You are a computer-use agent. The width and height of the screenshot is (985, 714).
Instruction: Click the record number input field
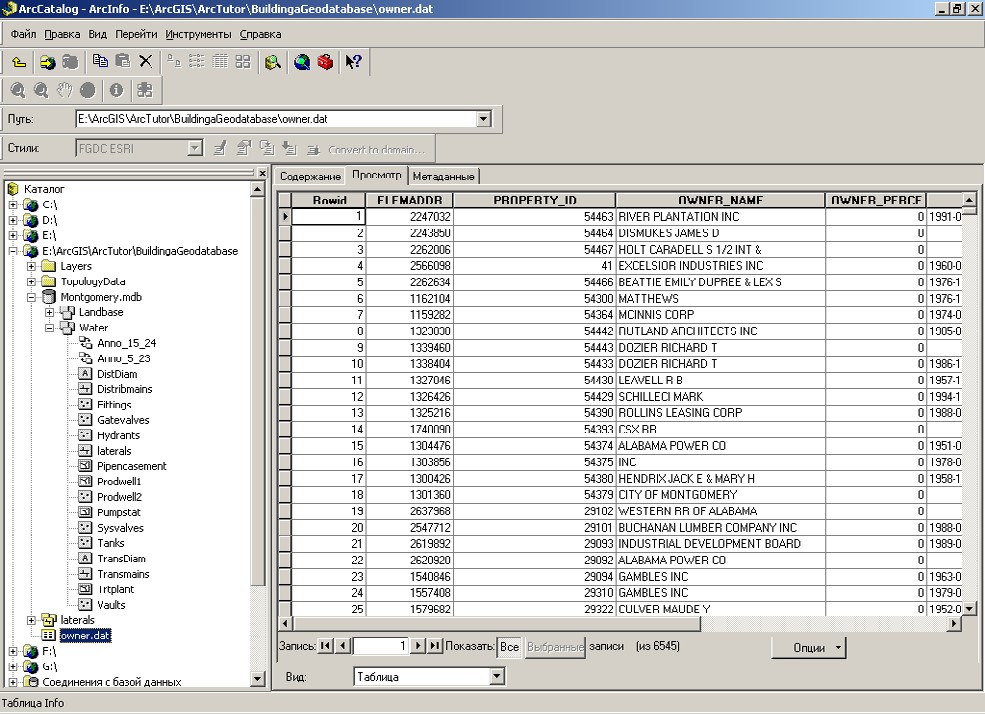[x=381, y=646]
